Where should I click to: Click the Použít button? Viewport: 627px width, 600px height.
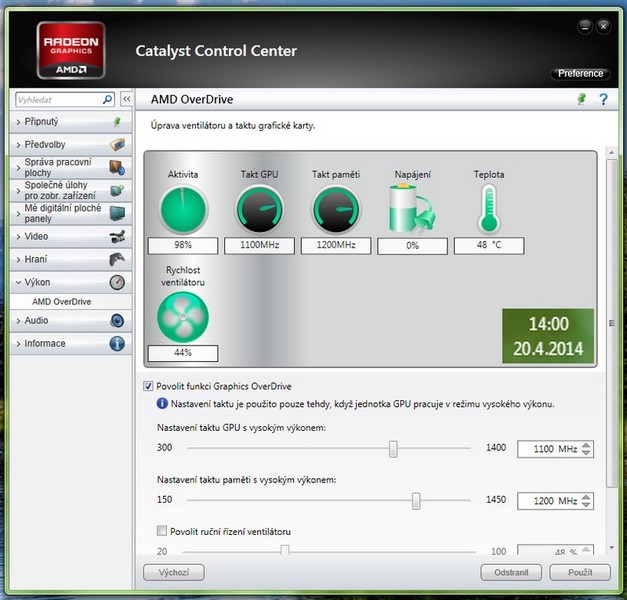point(580,573)
